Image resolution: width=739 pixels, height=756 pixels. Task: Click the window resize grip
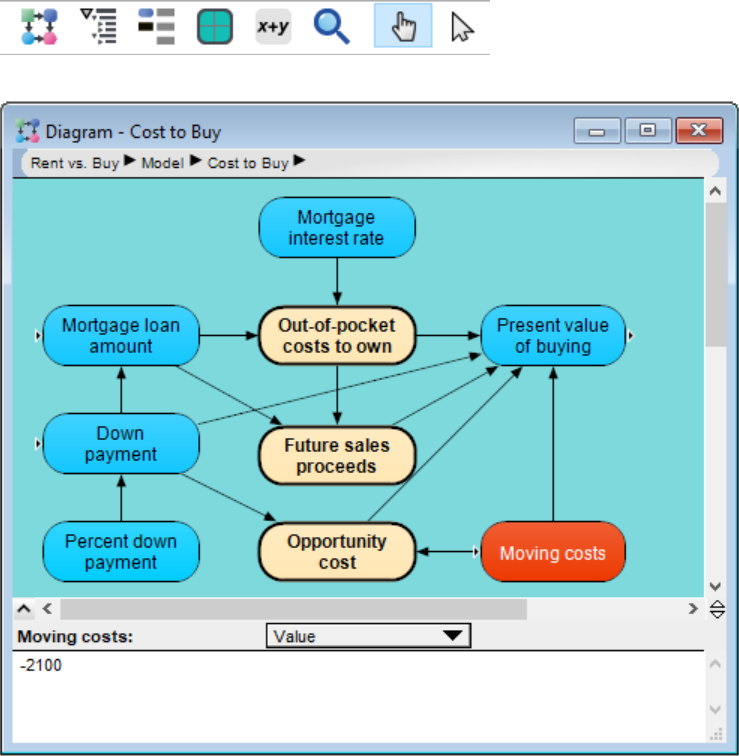coord(716,734)
